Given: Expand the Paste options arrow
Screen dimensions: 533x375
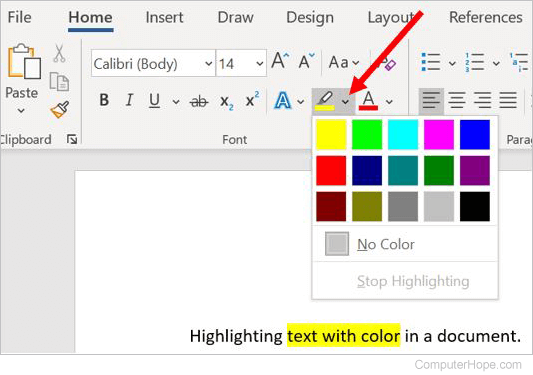Looking at the screenshot, I should (21, 111).
